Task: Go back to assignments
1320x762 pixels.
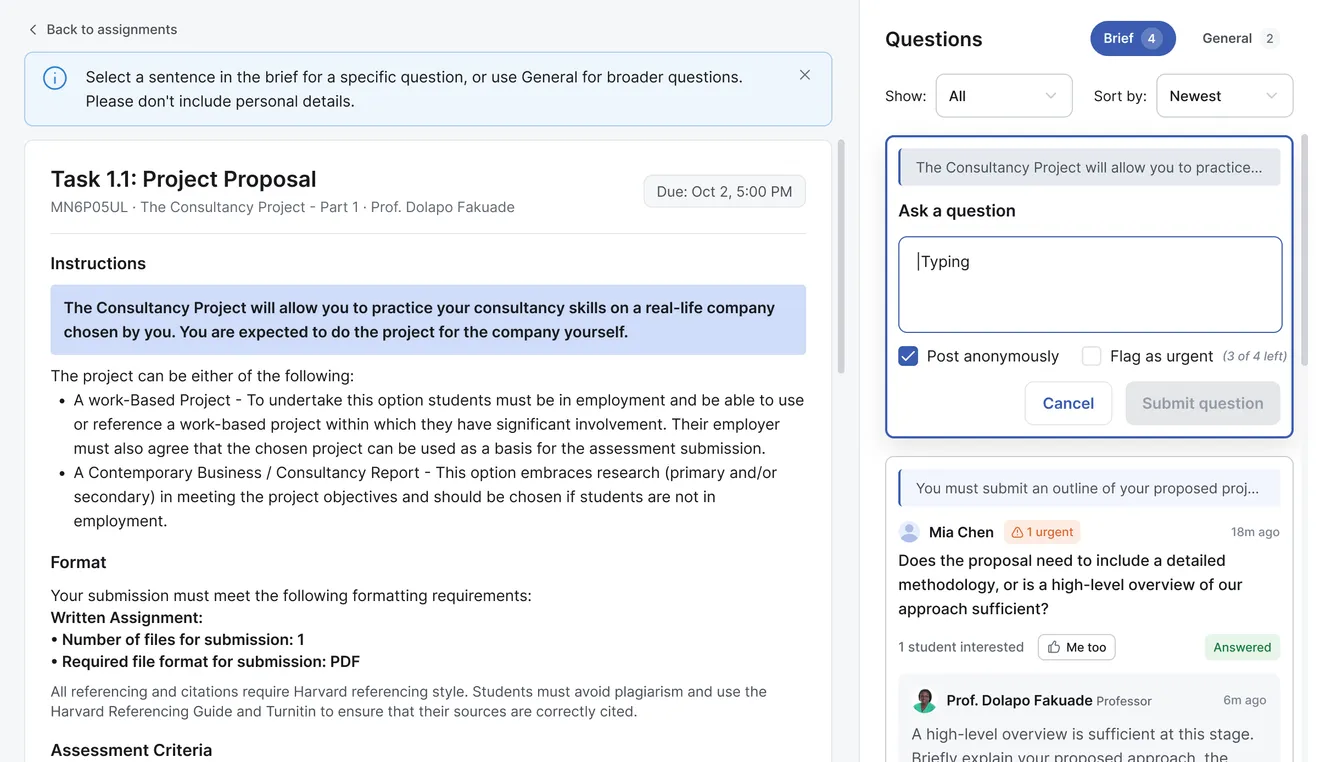Action: click(103, 30)
